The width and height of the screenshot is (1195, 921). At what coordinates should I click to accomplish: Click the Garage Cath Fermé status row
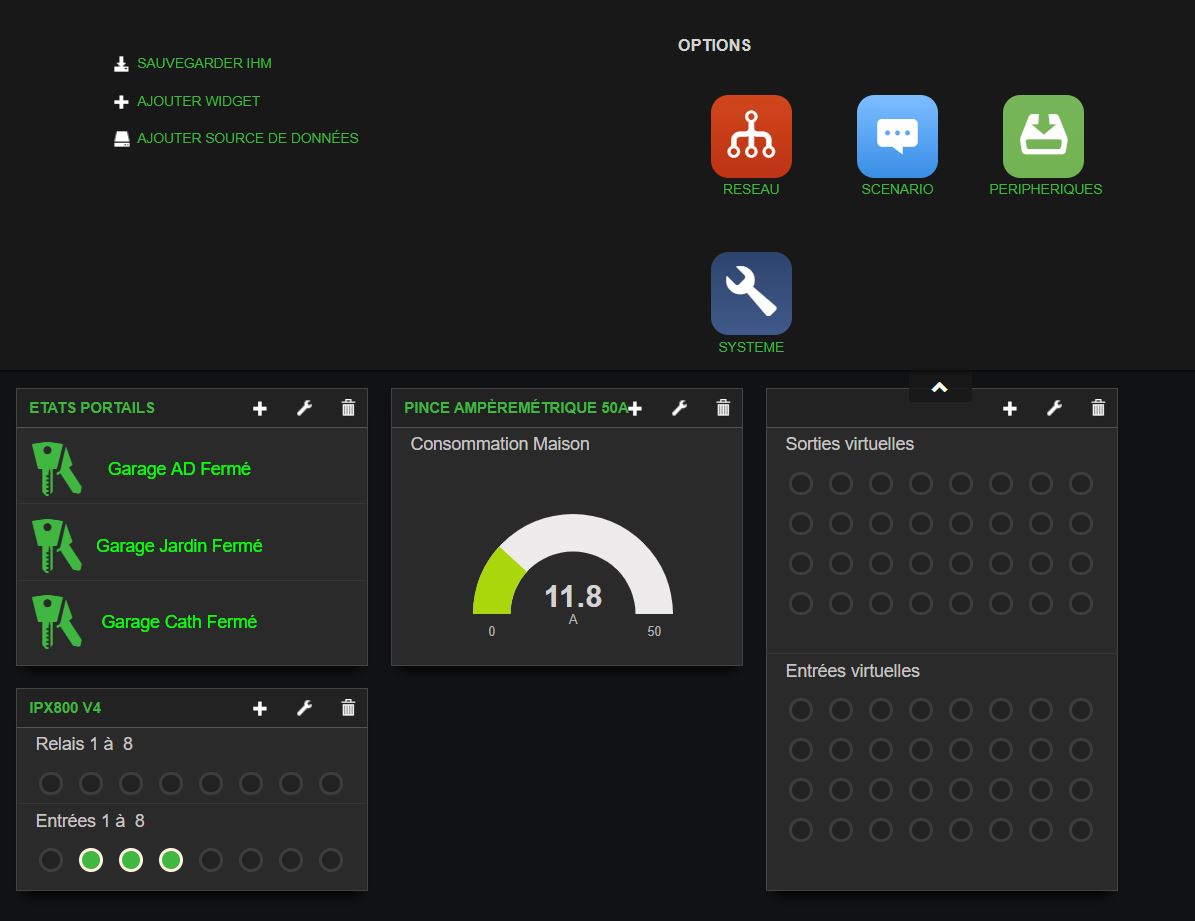point(179,622)
